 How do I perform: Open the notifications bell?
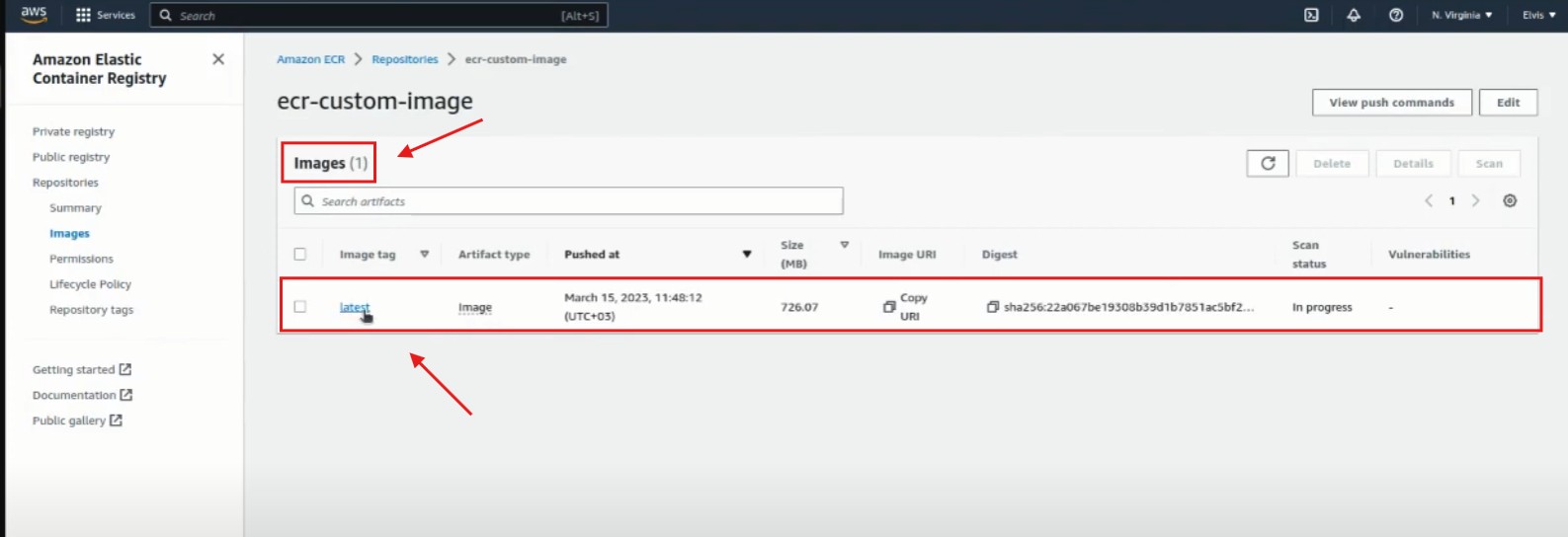(x=1354, y=15)
